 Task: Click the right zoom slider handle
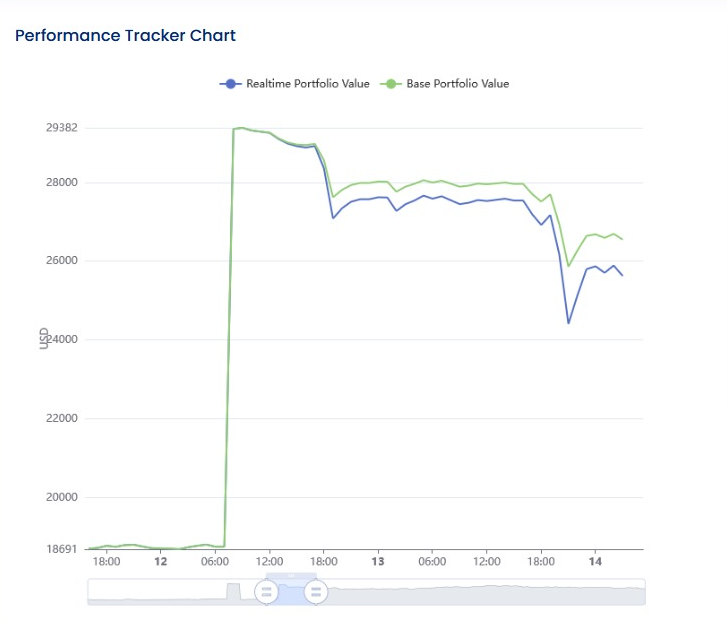(x=316, y=592)
